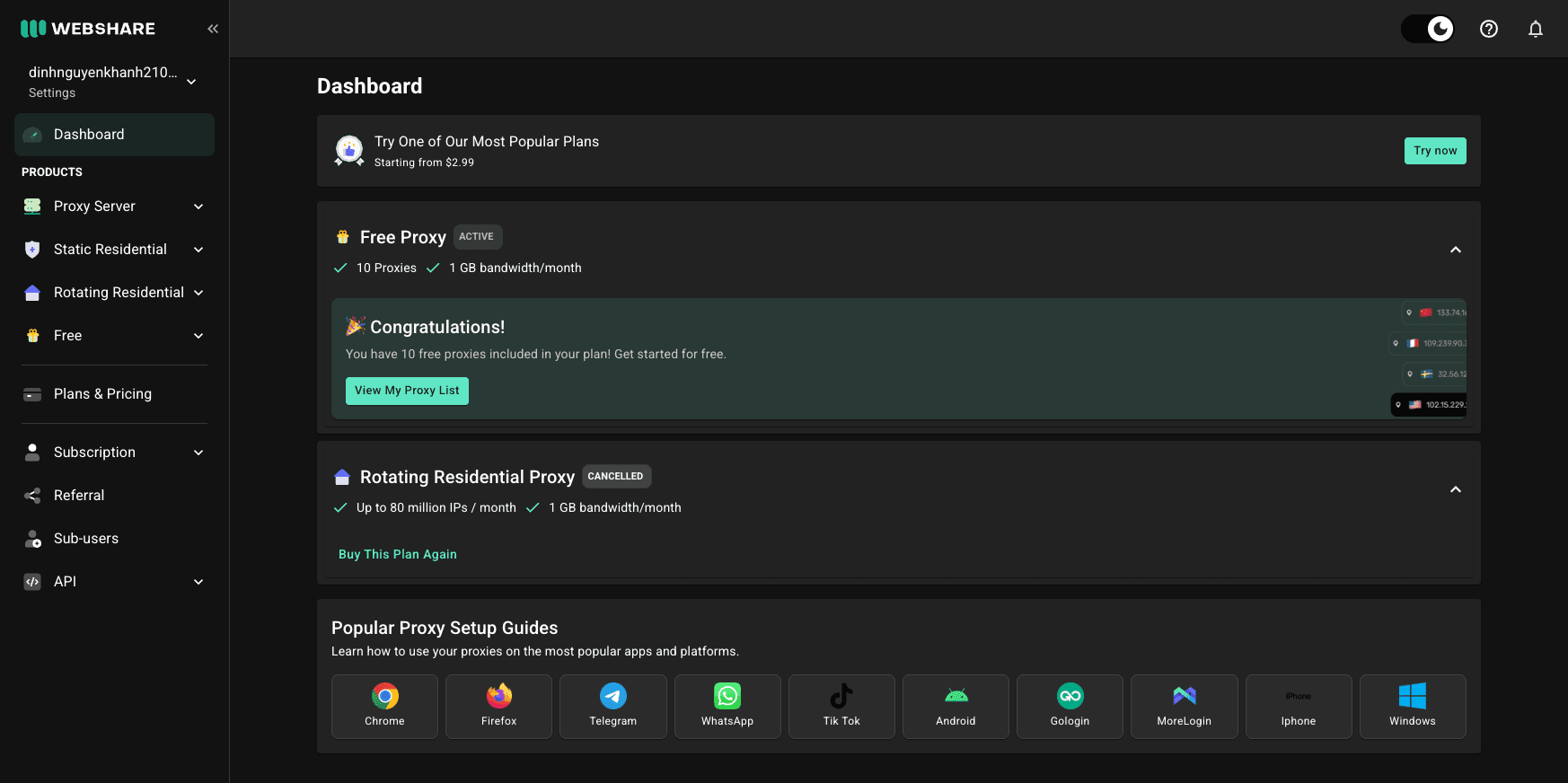Open the WhatsApp setup guide

point(727,707)
